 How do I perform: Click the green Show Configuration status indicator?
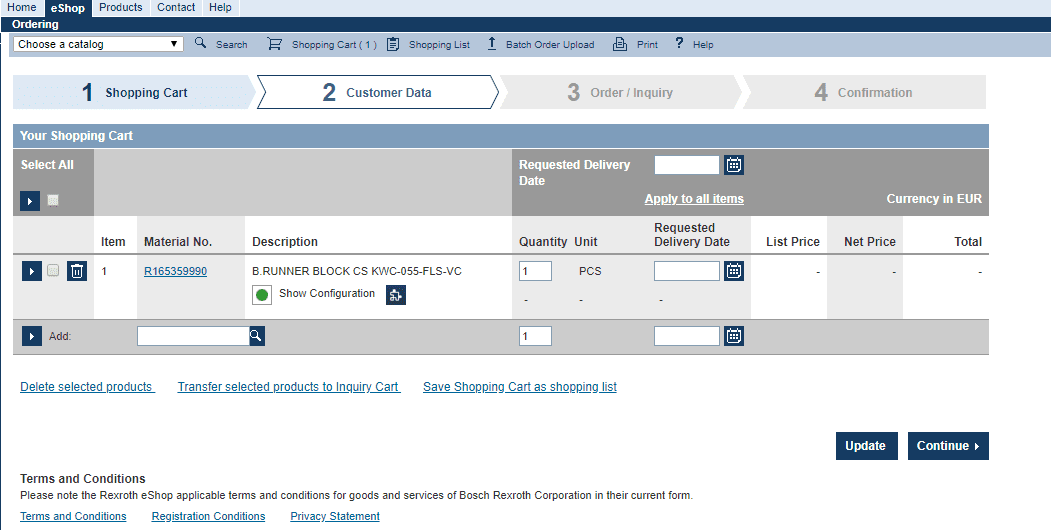262,295
